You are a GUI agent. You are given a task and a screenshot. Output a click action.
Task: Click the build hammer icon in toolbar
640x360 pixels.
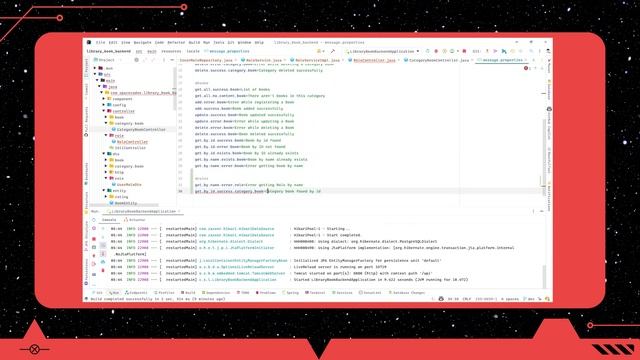333,51
